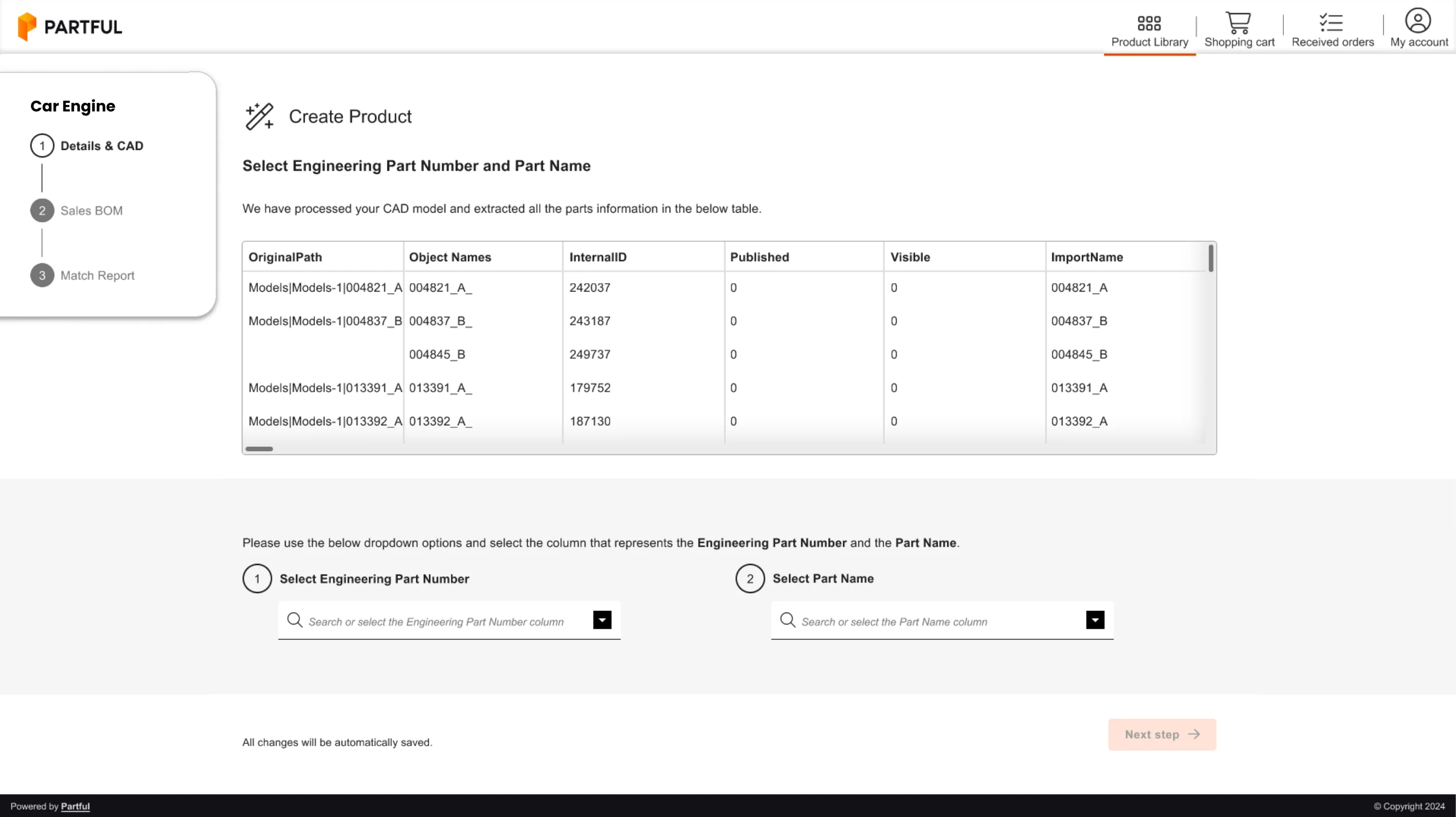Click ImportName cell 013392_A

click(x=1079, y=421)
